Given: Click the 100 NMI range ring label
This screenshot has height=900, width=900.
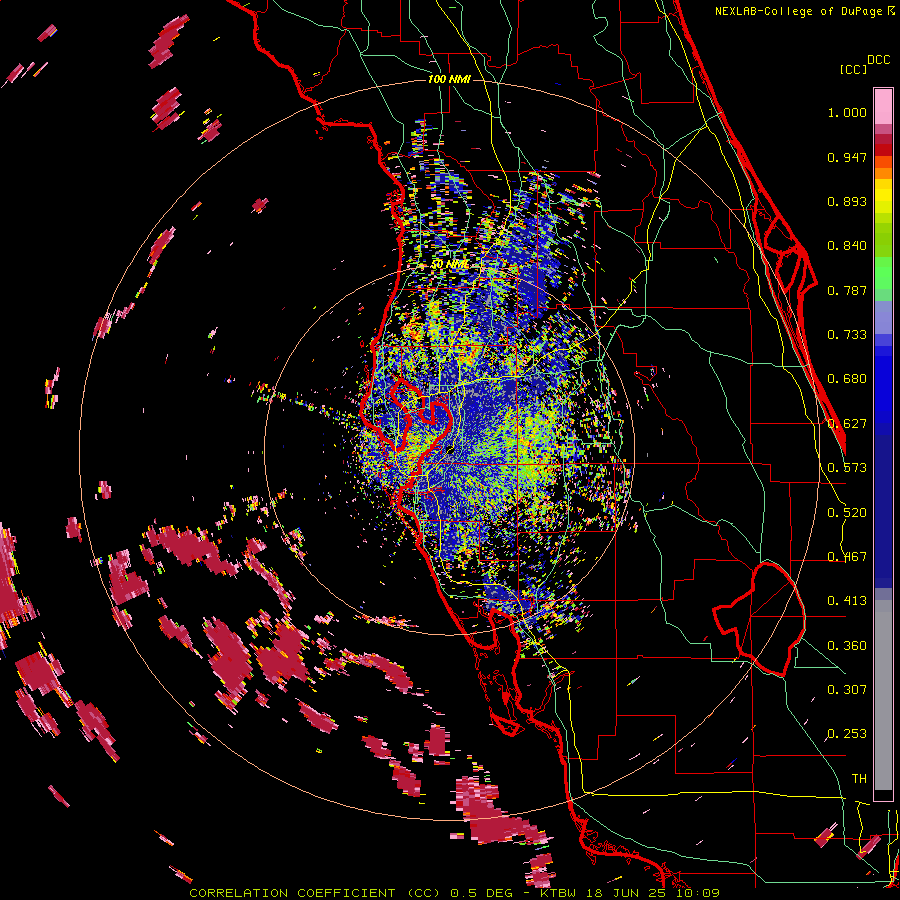Looking at the screenshot, I should (449, 79).
